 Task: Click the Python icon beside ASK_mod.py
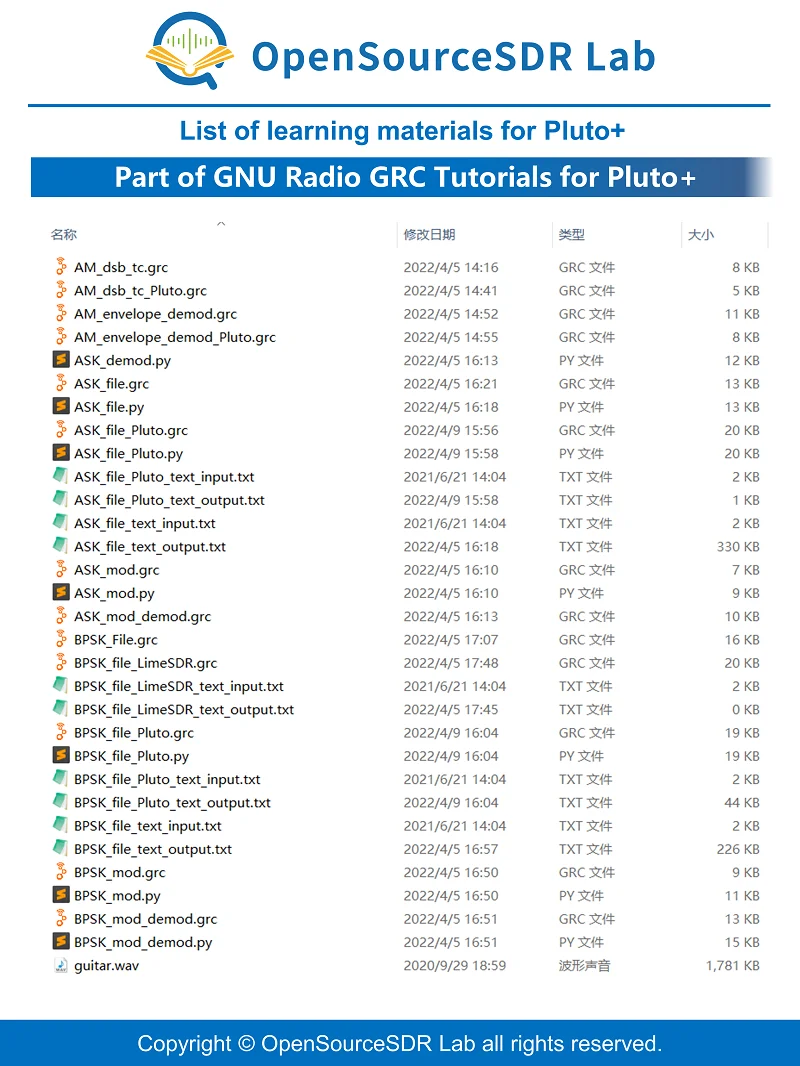click(60, 593)
